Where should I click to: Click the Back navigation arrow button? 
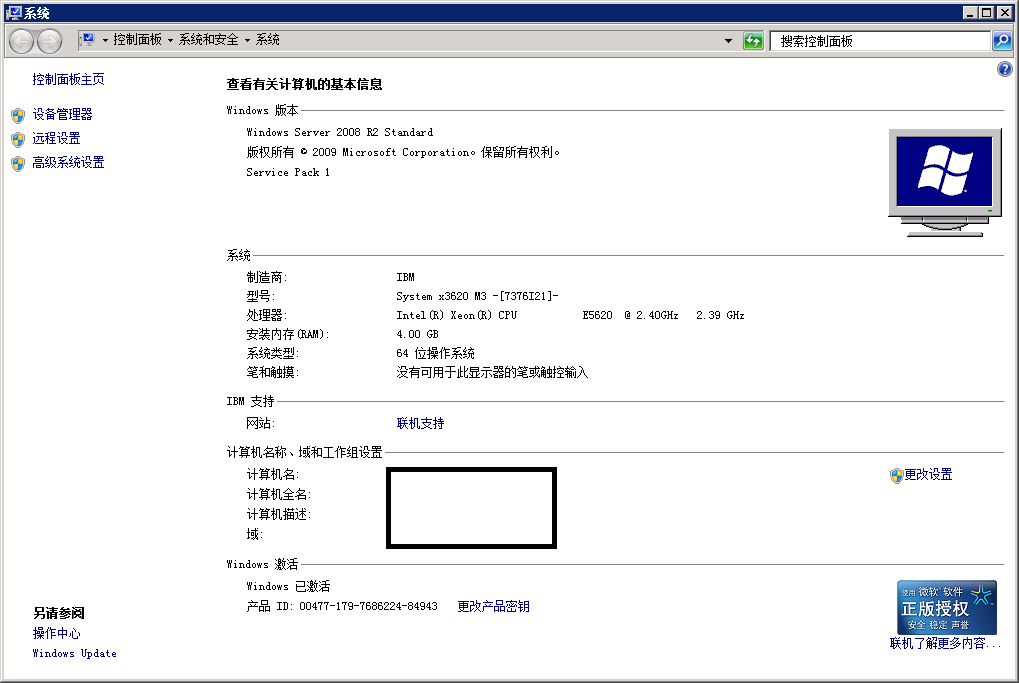tap(22, 41)
